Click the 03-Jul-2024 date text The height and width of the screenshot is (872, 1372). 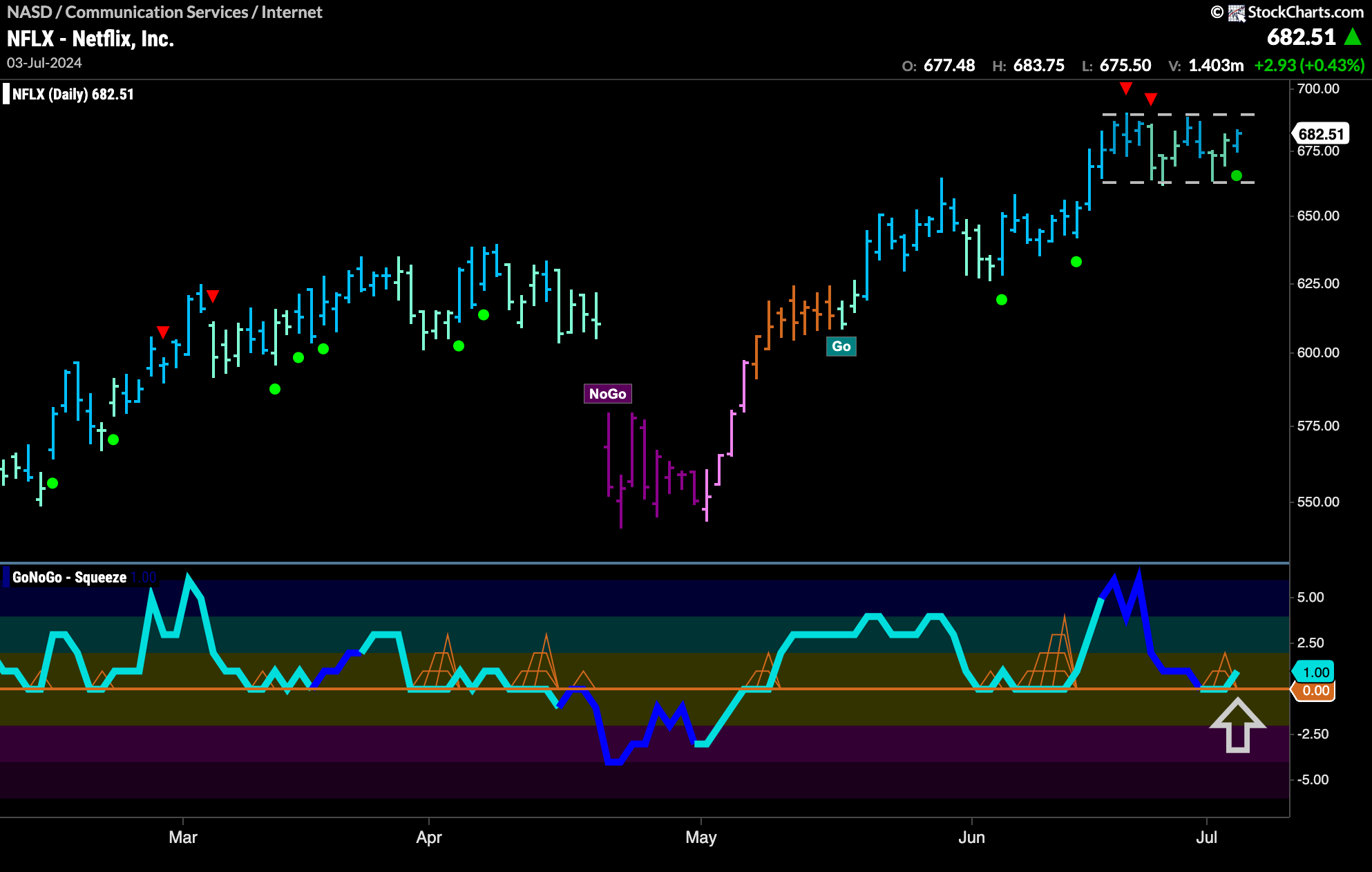(44, 63)
